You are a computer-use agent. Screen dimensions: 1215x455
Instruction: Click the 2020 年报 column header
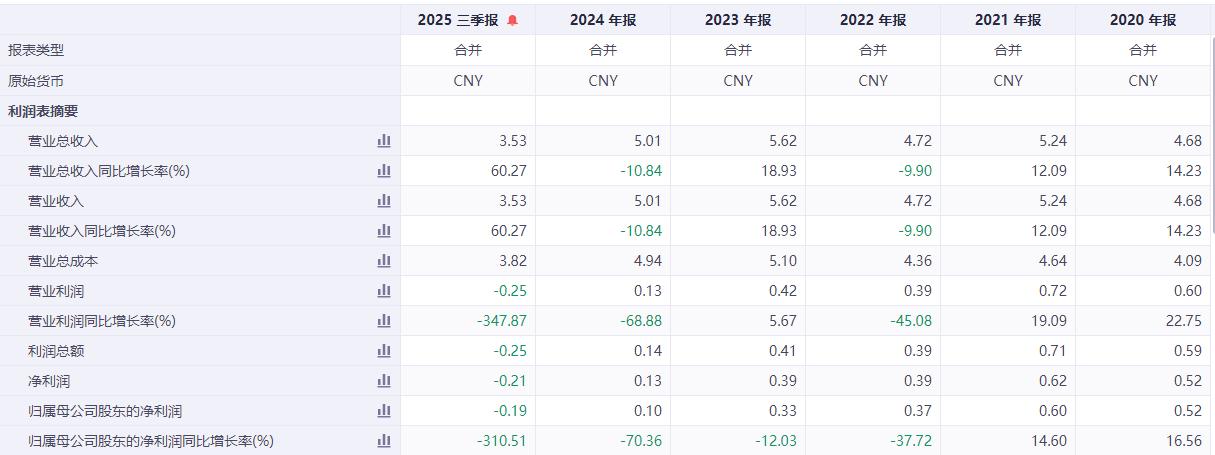click(1143, 20)
